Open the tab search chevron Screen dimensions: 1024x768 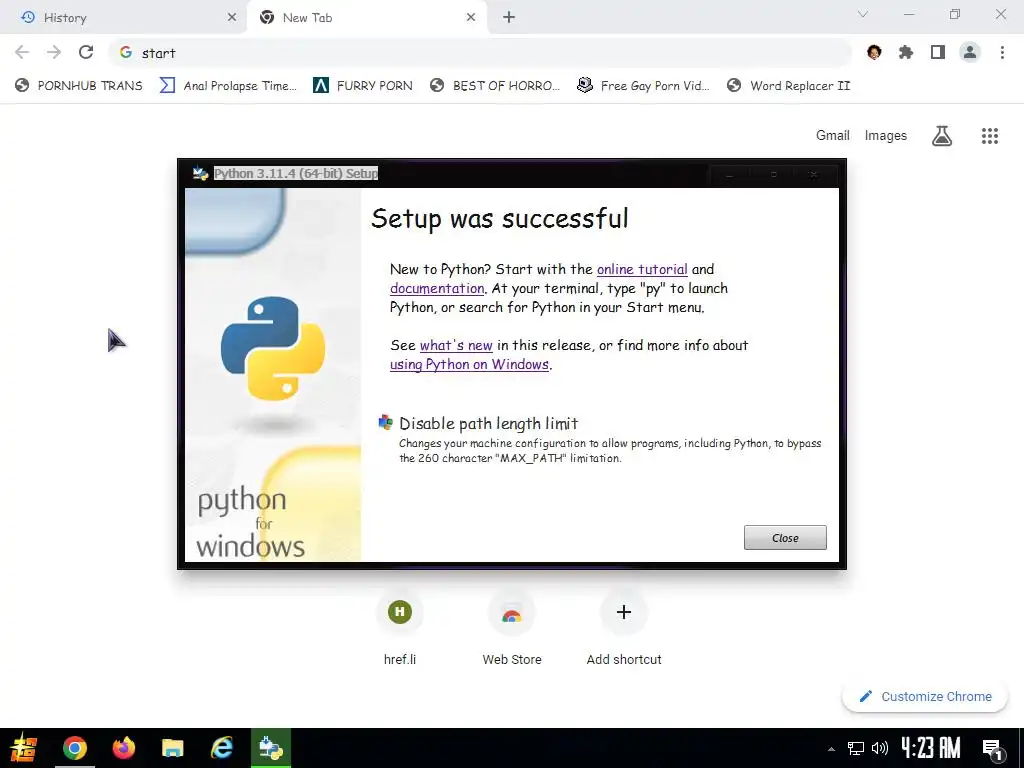(x=863, y=14)
